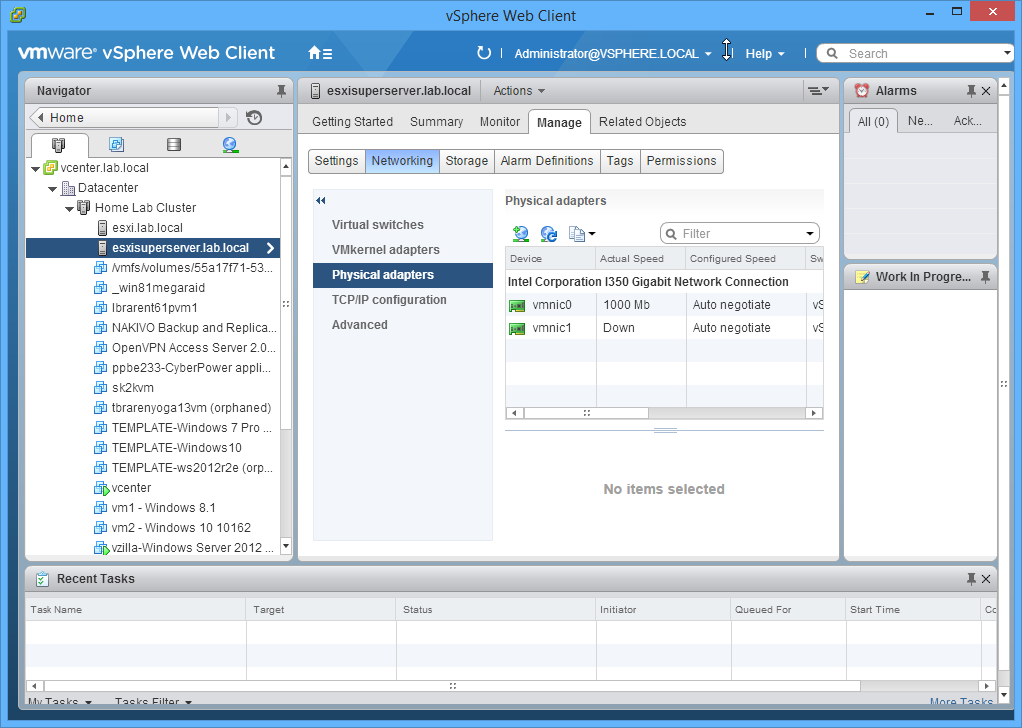Collapse the networking side list double-arrow
The image size is (1022, 728).
tap(321, 201)
